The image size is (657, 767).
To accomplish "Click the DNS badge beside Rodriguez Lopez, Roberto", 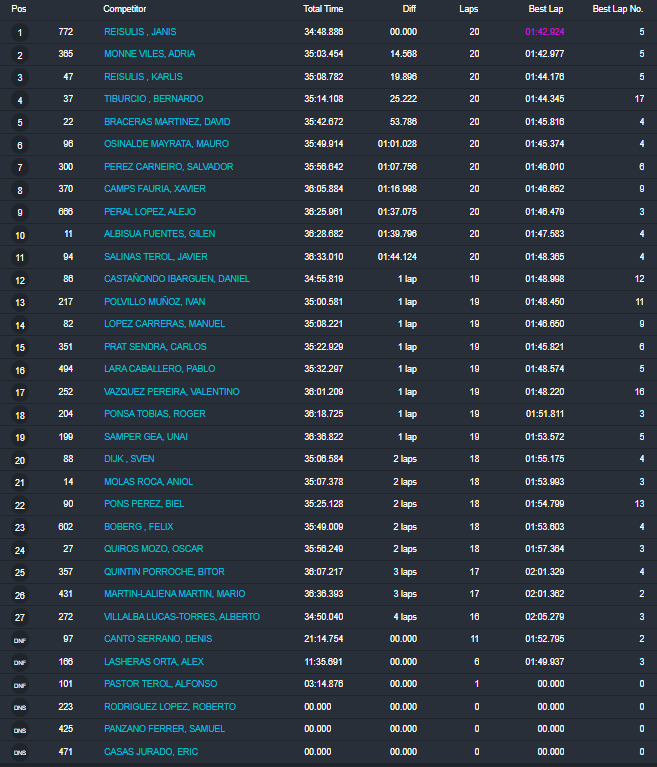I will 20,707.
